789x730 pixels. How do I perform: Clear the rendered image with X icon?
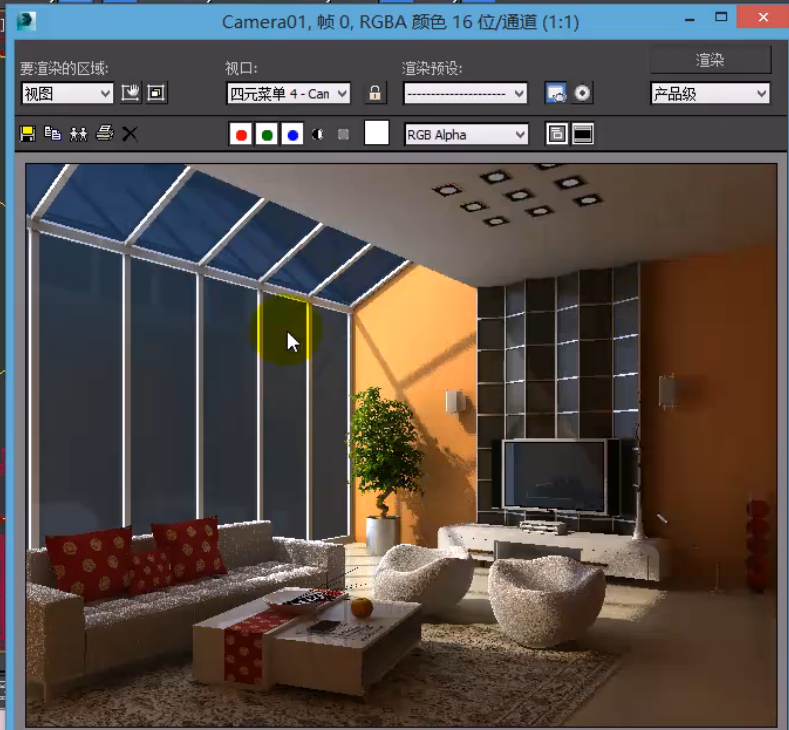click(x=130, y=134)
